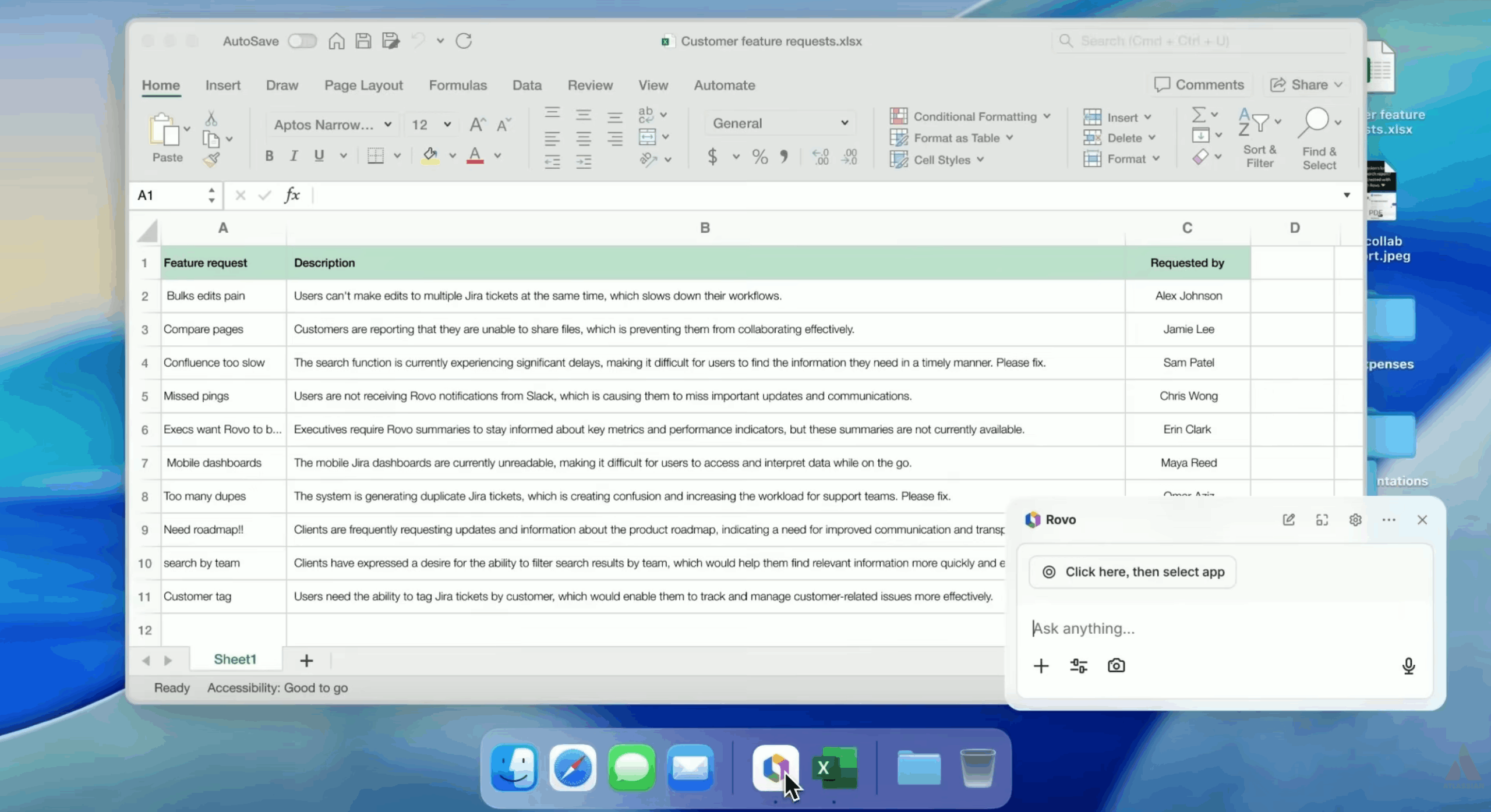Click the new chat edit icon in Rovo

point(1288,520)
